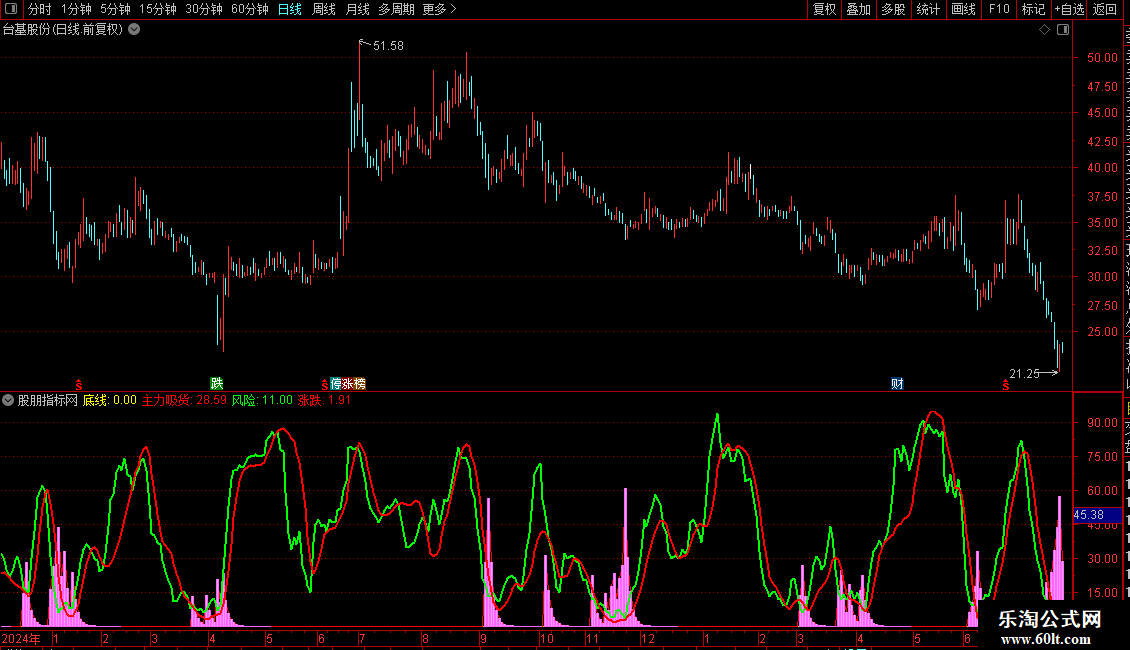Screen dimensions: 1130x650
Task: Select the 5分钟 period
Action: [x=115, y=9]
